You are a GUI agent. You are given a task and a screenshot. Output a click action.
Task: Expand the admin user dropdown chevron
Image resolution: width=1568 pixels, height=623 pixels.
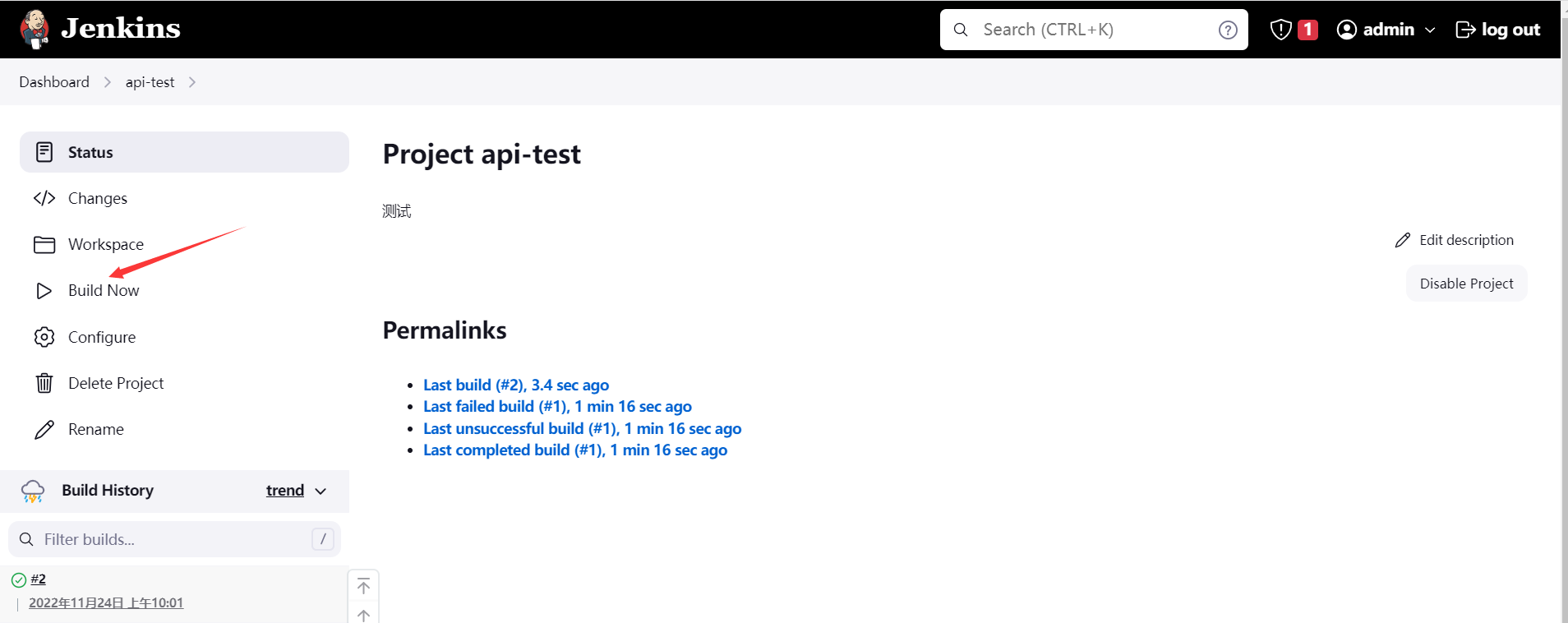1430,30
